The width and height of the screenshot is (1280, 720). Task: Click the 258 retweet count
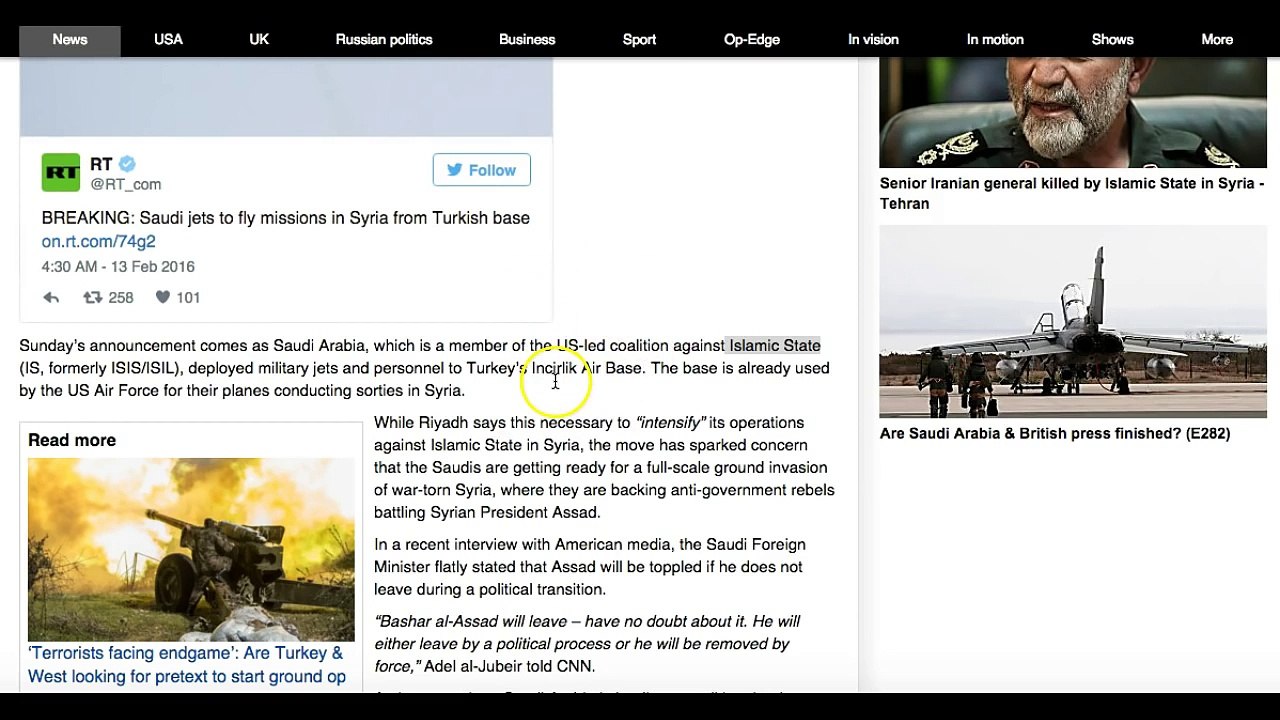pos(121,297)
